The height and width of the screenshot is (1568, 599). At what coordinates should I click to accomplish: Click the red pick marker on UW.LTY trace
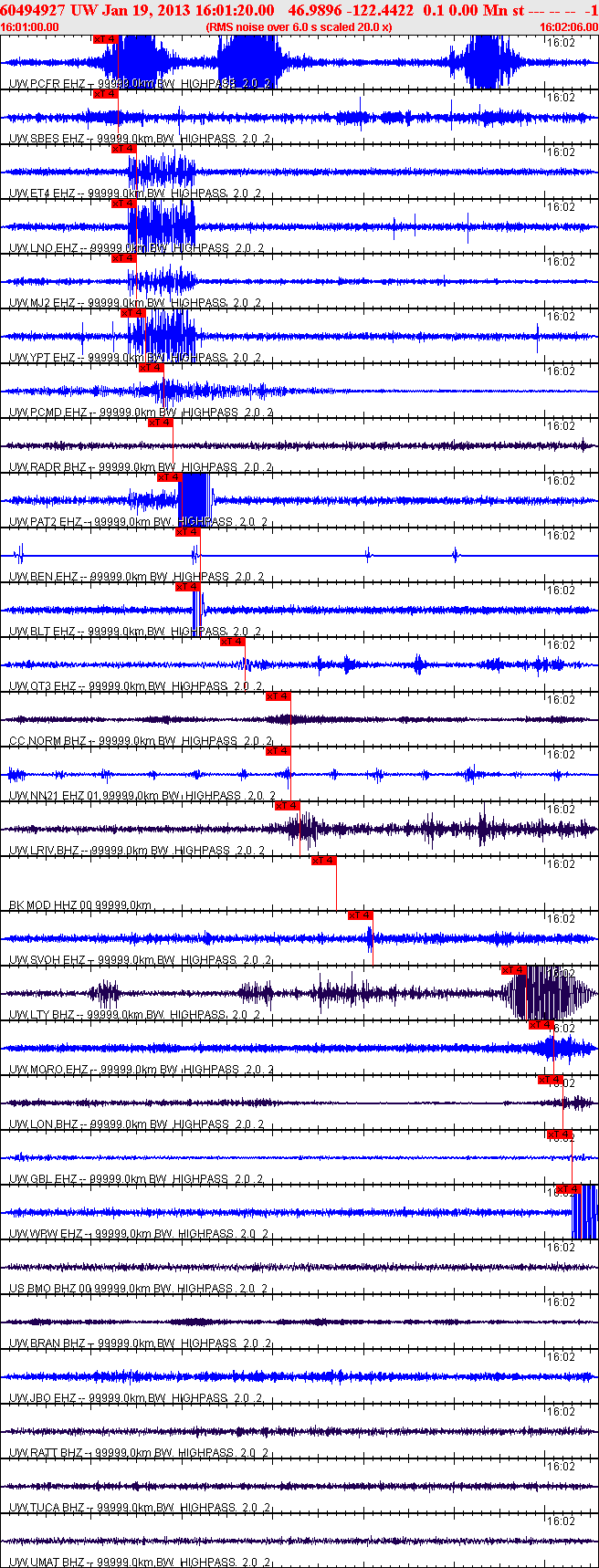pyautogui.click(x=514, y=970)
